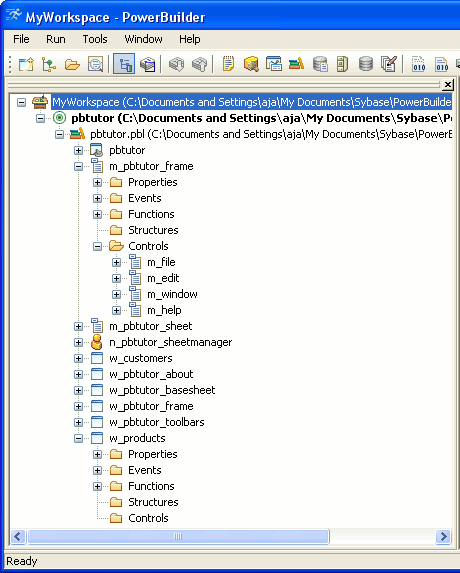Select Structures folder under m_pbtutor_frame

click(153, 230)
